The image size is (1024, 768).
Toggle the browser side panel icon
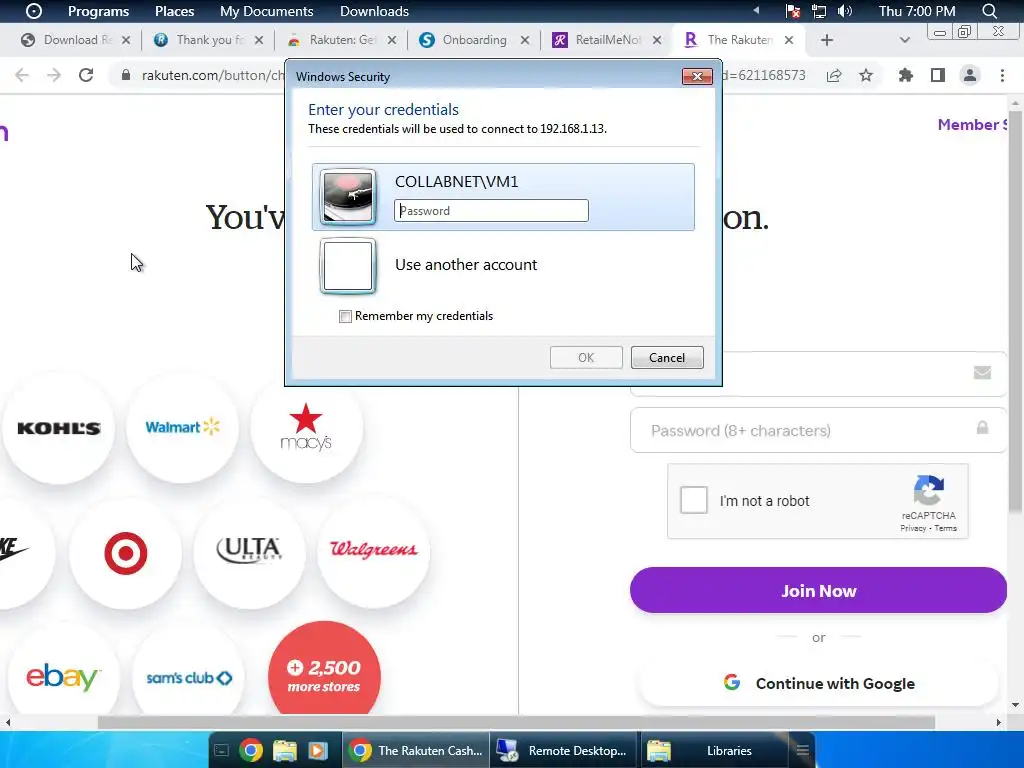pos(938,75)
